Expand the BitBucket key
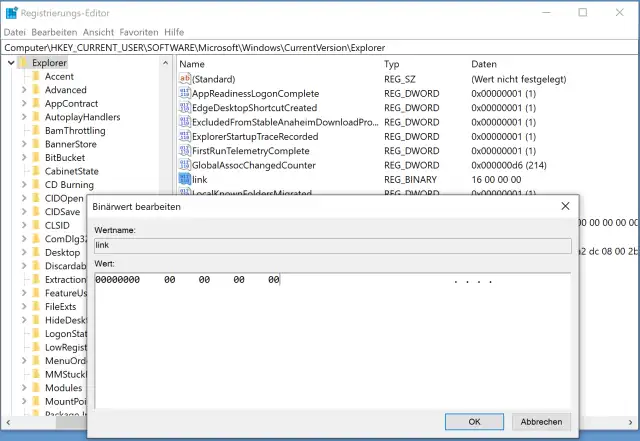Viewport: 640px width, 441px height. click(24, 157)
